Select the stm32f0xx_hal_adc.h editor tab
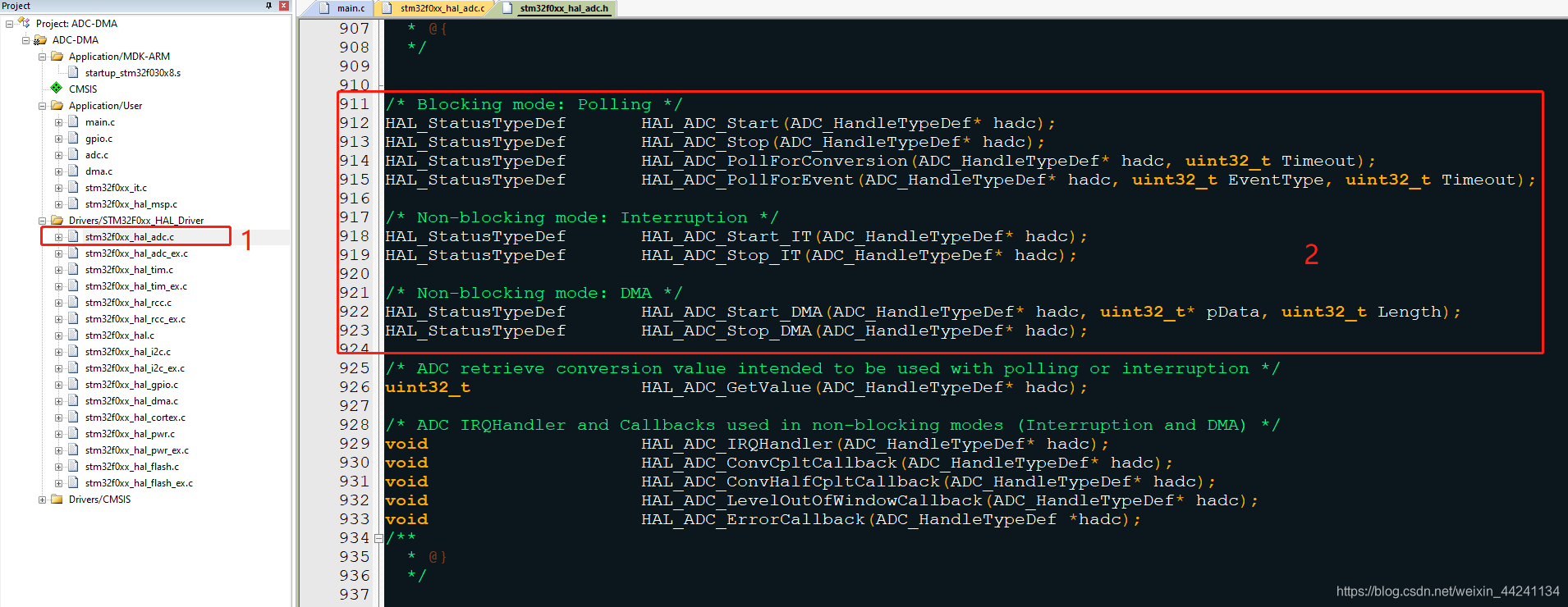The image size is (1568, 607). click(x=556, y=8)
